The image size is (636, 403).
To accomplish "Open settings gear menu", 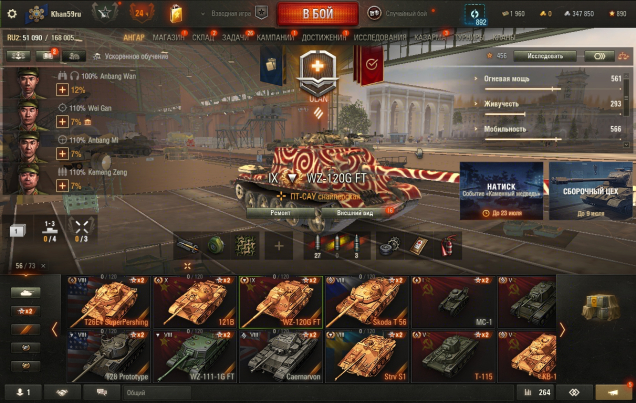I will (12, 14).
